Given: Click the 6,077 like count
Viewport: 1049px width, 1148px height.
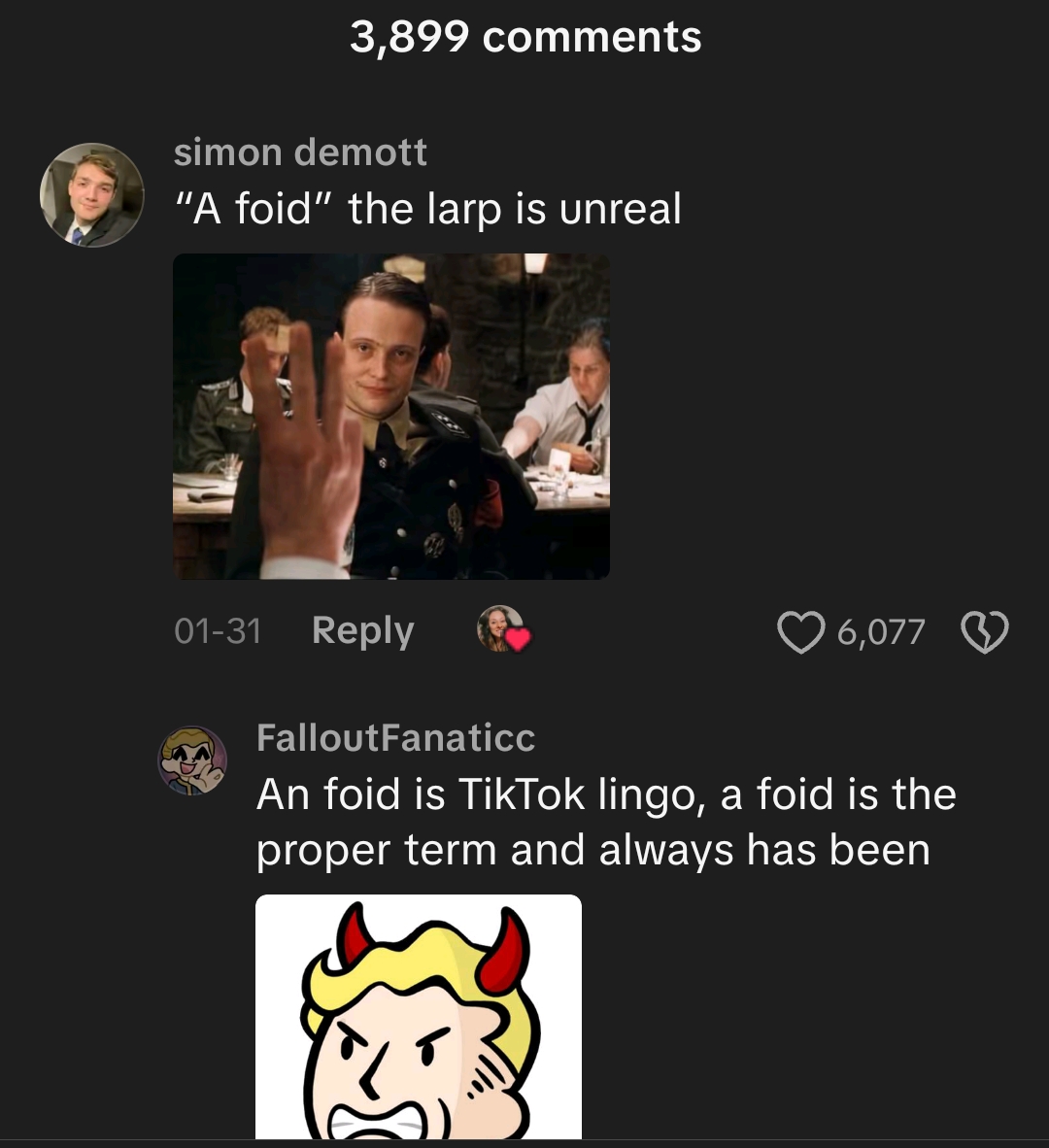Looking at the screenshot, I should pos(879,631).
